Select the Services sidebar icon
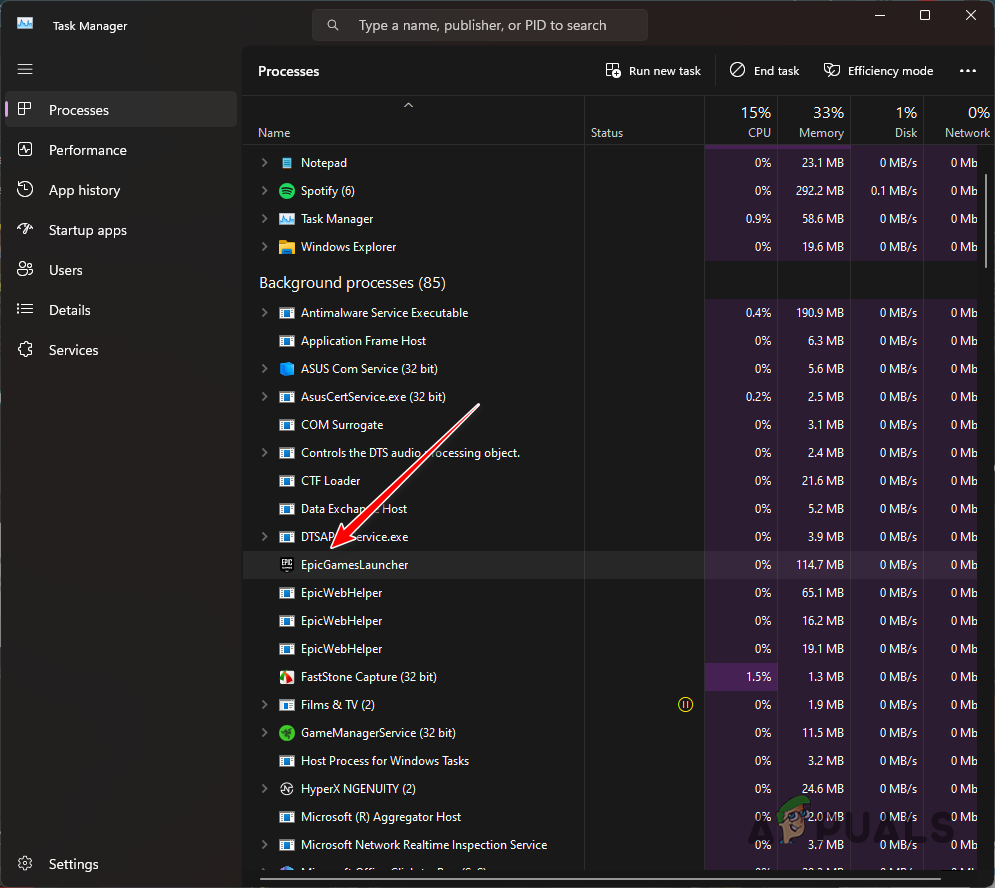The width and height of the screenshot is (995, 888). coord(26,349)
